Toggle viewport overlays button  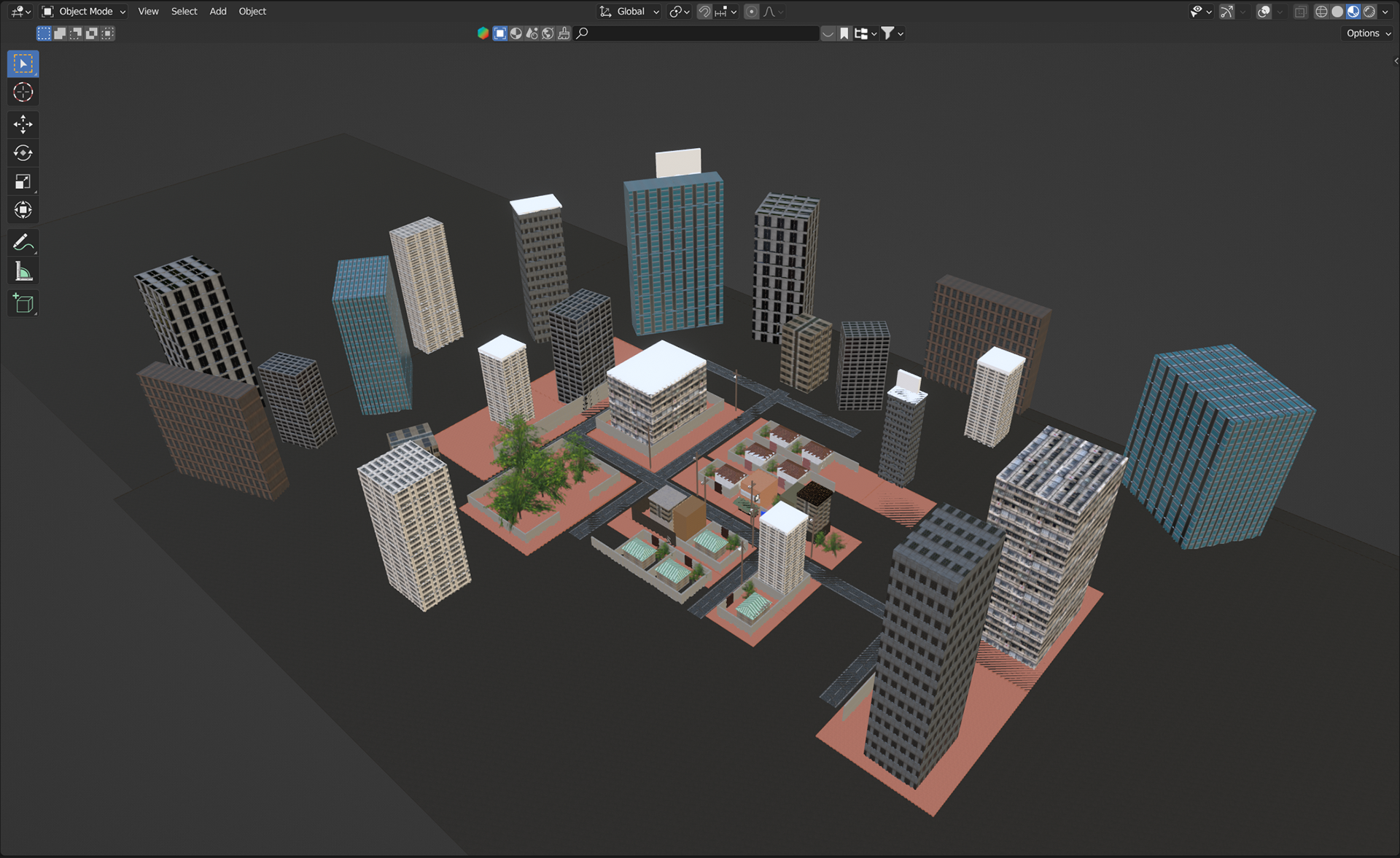pos(1264,12)
